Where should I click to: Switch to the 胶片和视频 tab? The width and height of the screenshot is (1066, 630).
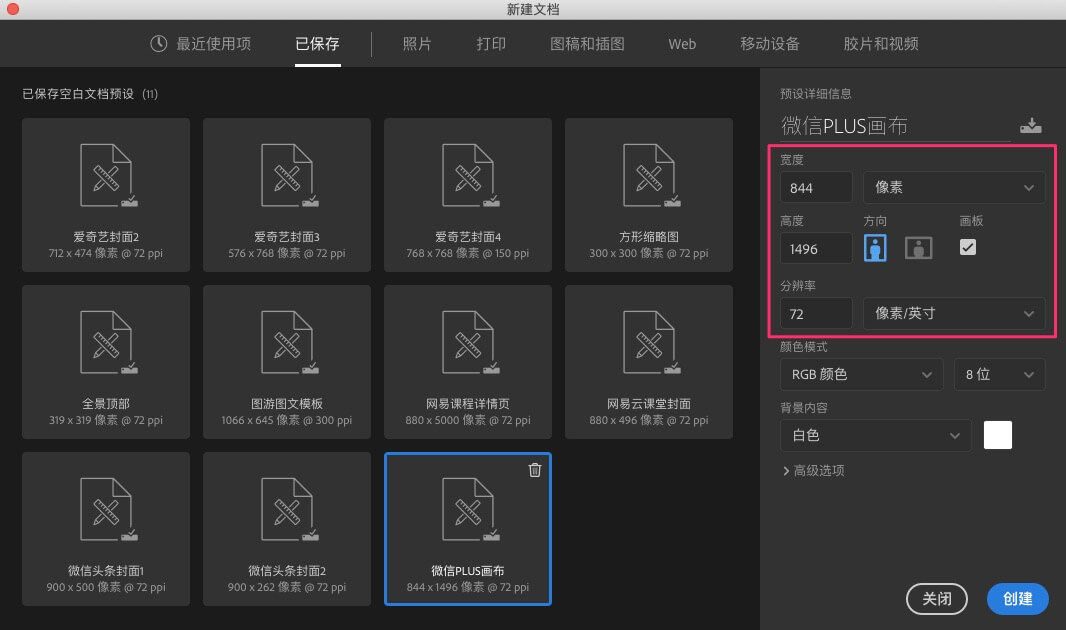[x=881, y=43]
